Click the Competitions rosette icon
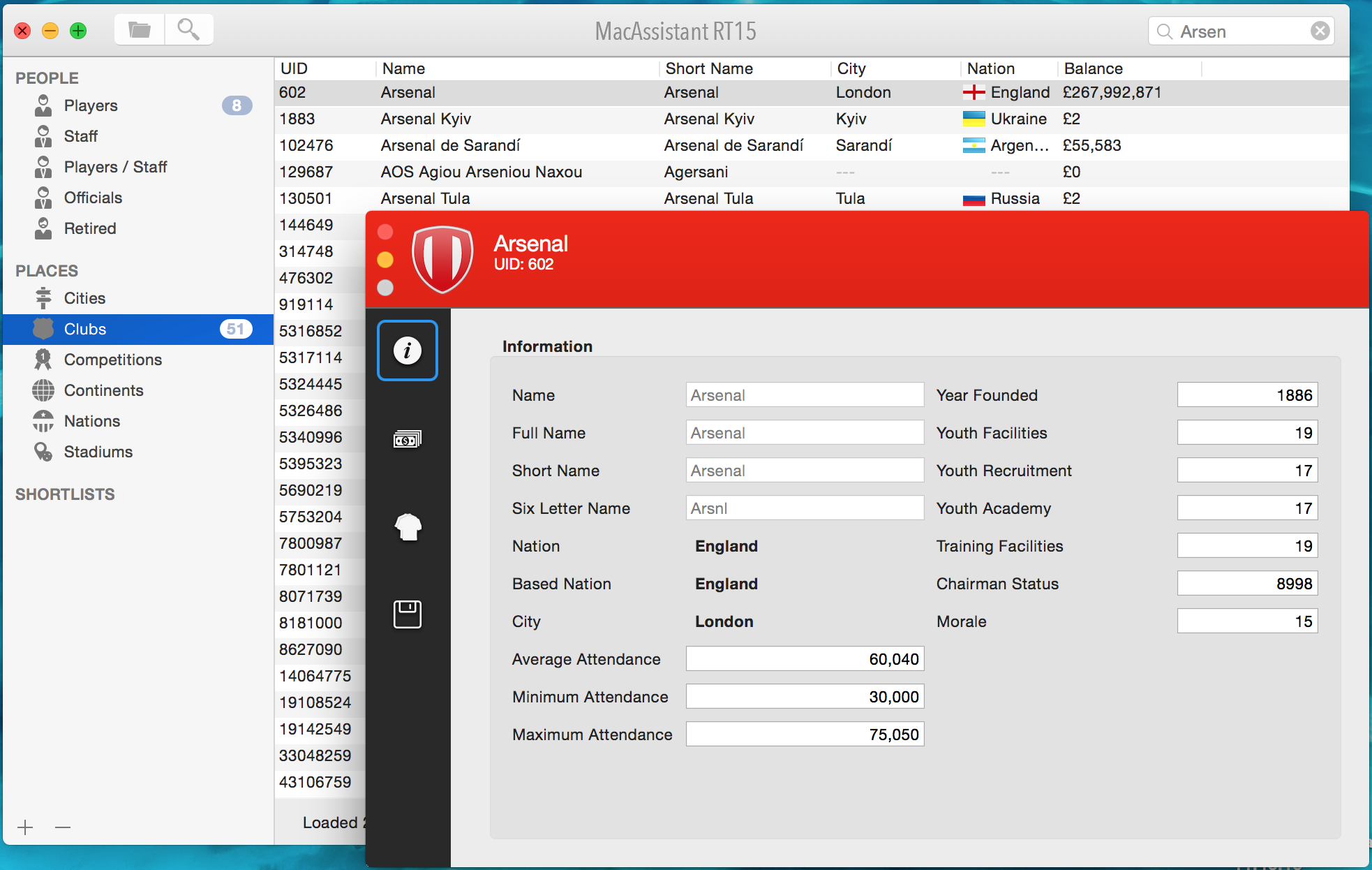The height and width of the screenshot is (870, 1372). (x=43, y=360)
